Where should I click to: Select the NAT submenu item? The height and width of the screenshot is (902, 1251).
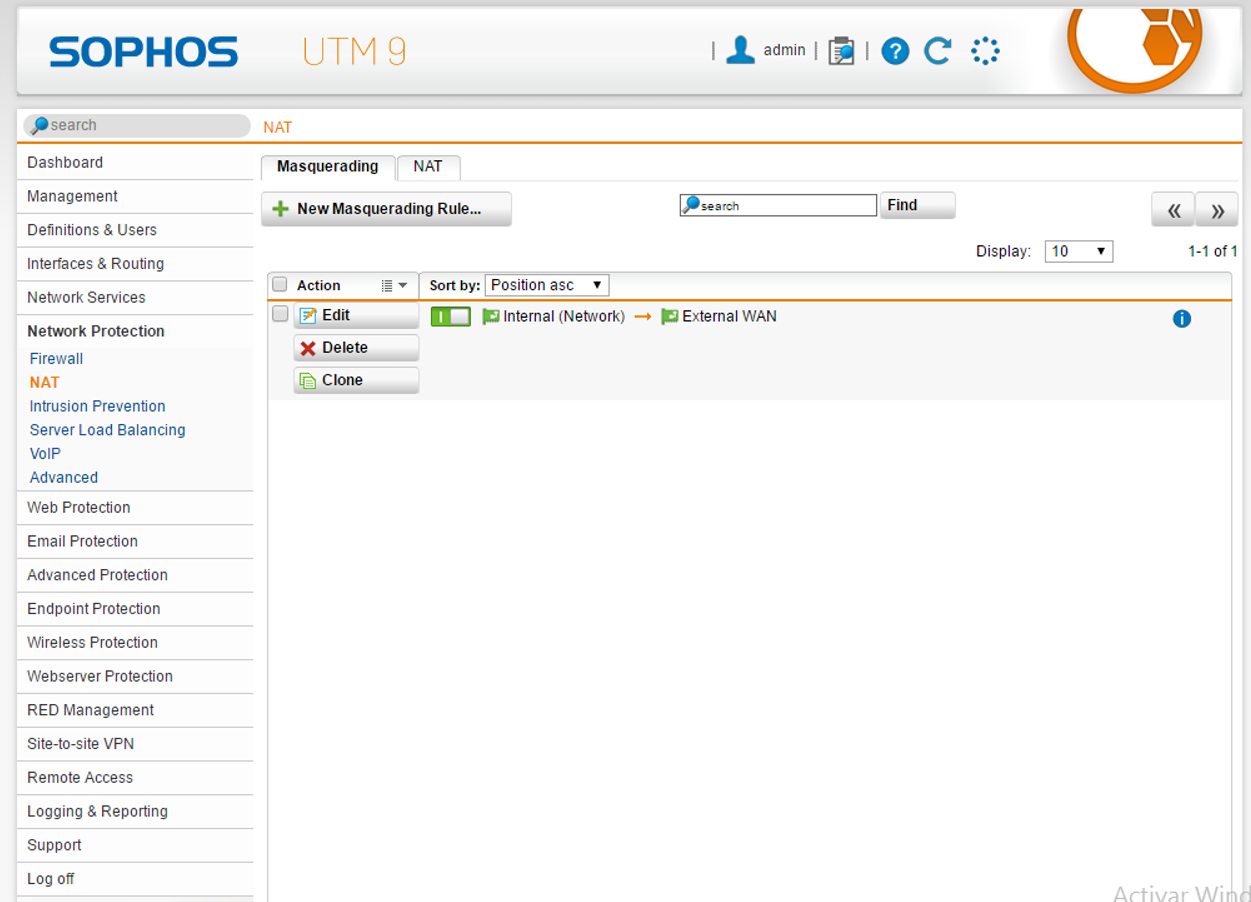click(x=45, y=383)
